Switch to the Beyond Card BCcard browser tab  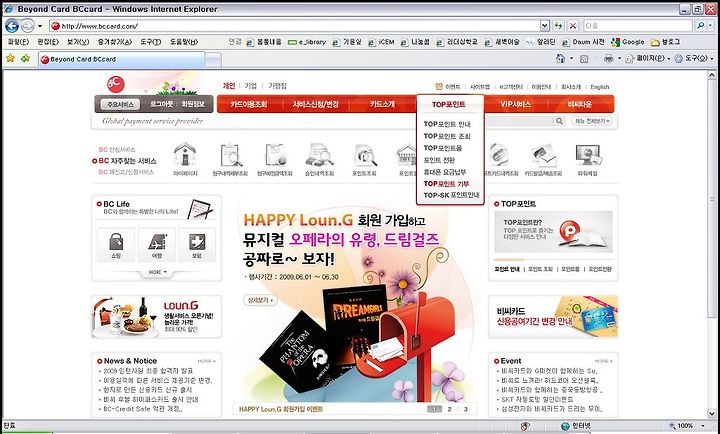(x=122, y=59)
